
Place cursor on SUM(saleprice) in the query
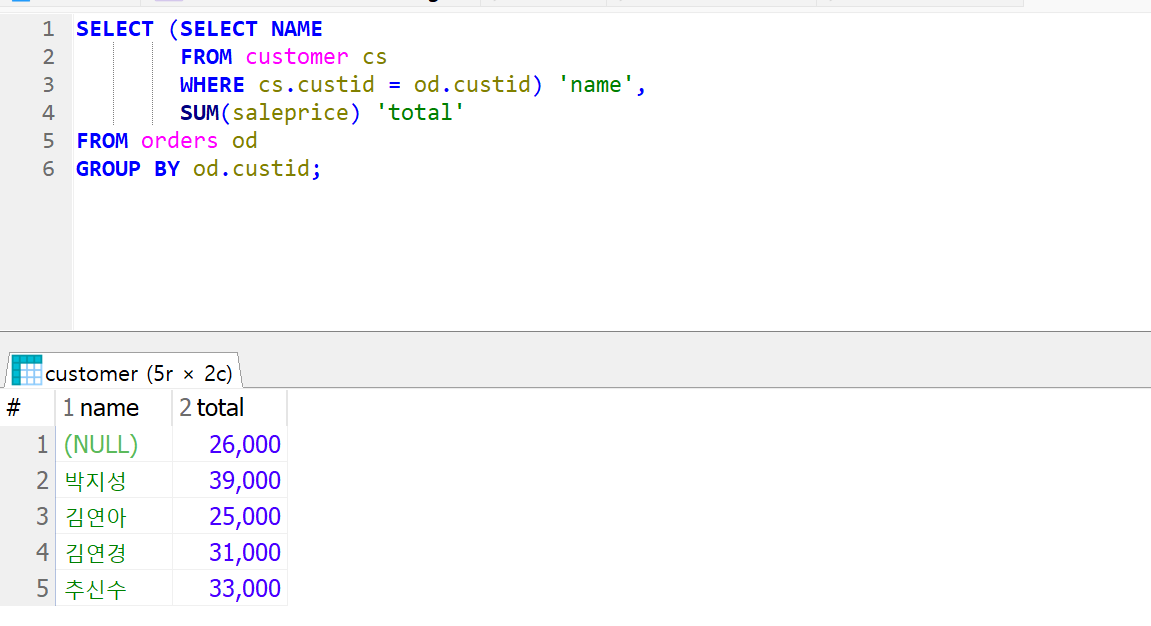click(270, 113)
